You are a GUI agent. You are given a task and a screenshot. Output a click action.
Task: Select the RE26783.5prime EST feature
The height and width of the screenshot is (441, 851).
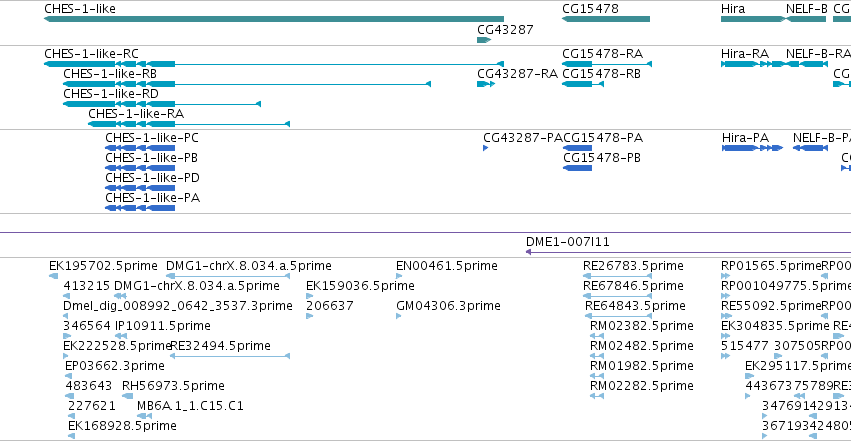click(x=617, y=276)
